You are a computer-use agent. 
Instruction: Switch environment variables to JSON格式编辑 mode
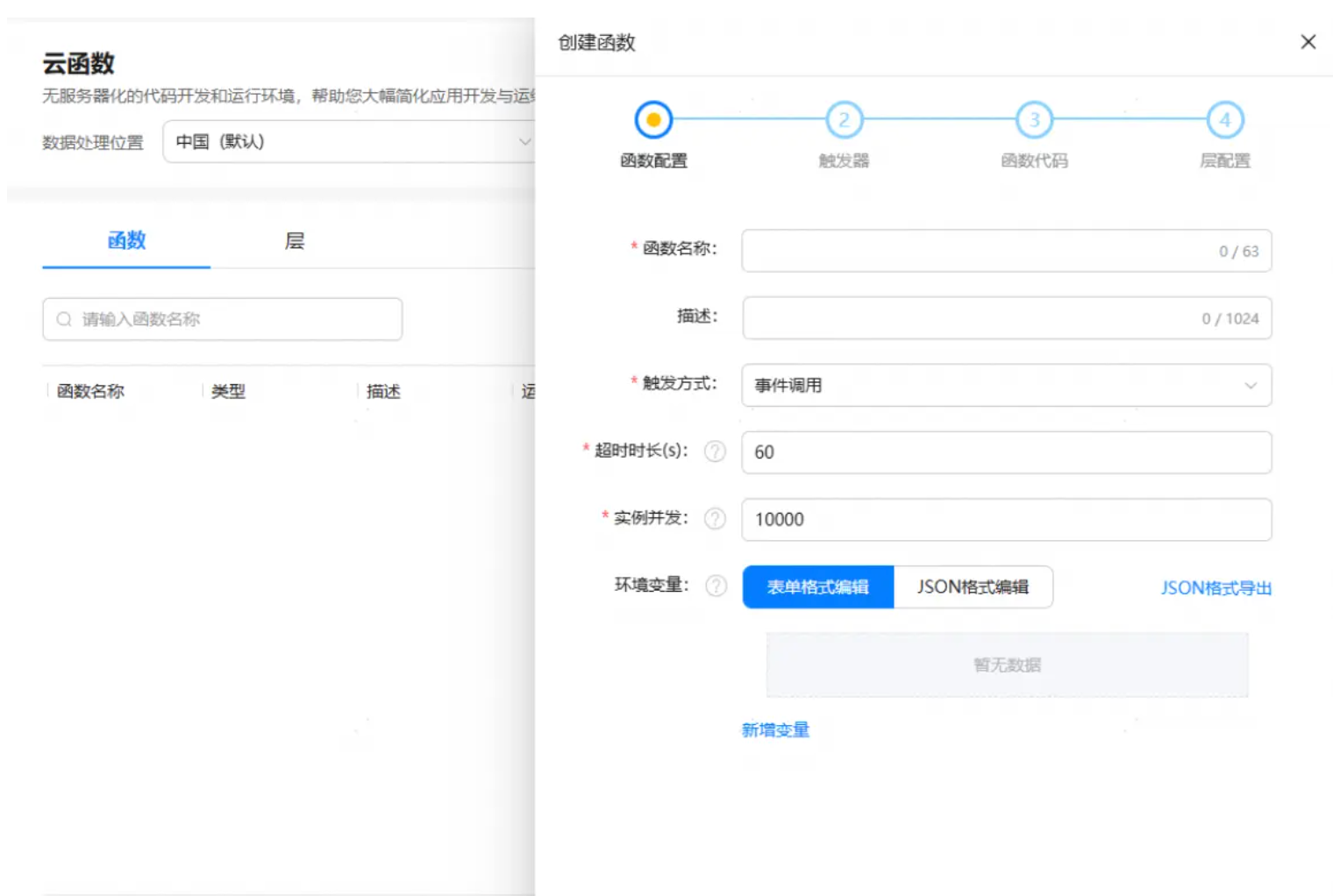point(973,587)
